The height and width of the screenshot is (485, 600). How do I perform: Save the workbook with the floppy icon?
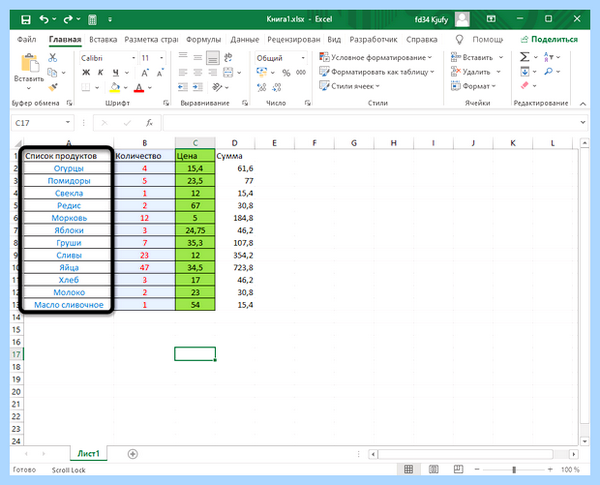(x=26, y=19)
